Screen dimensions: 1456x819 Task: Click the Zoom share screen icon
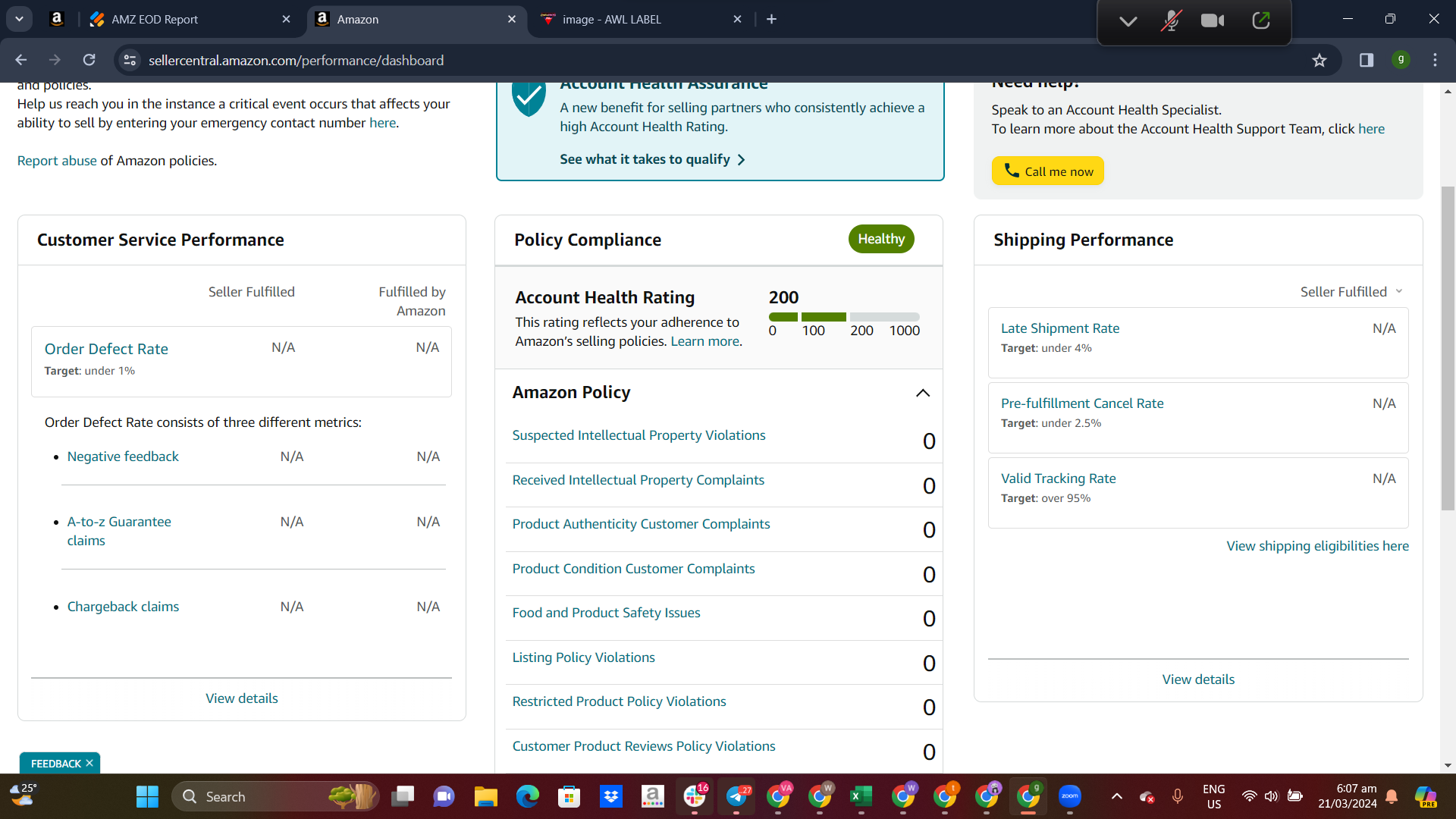point(1261,21)
